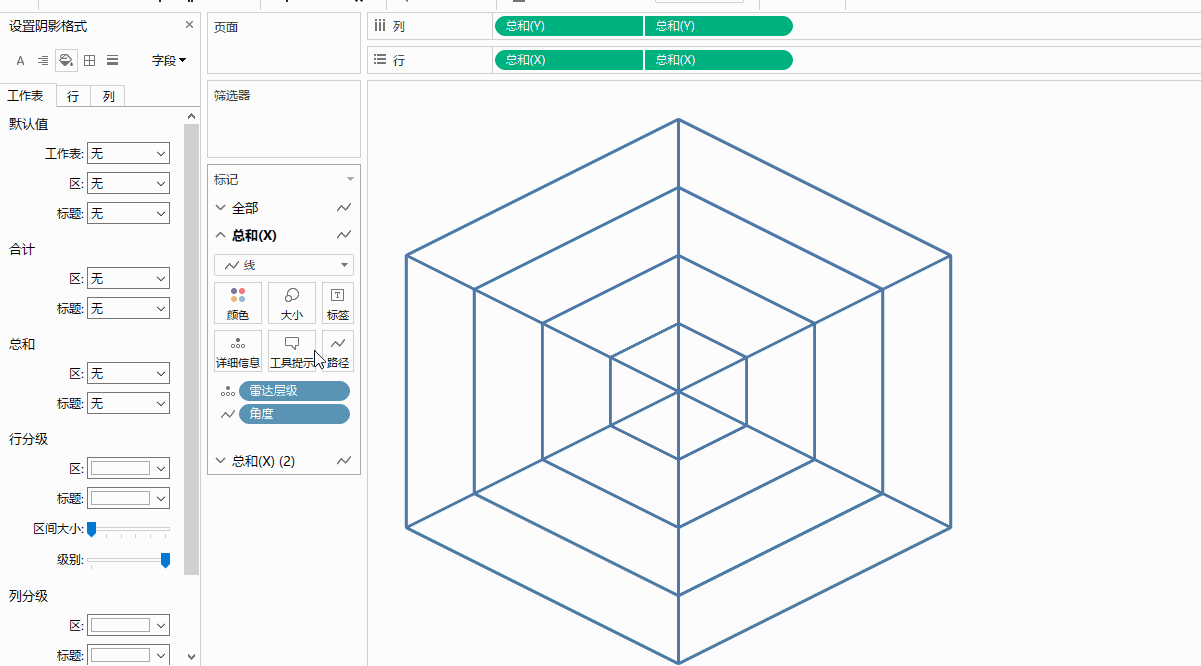Open 合计 标题 shading dropdown
The image size is (1201, 666).
128,308
